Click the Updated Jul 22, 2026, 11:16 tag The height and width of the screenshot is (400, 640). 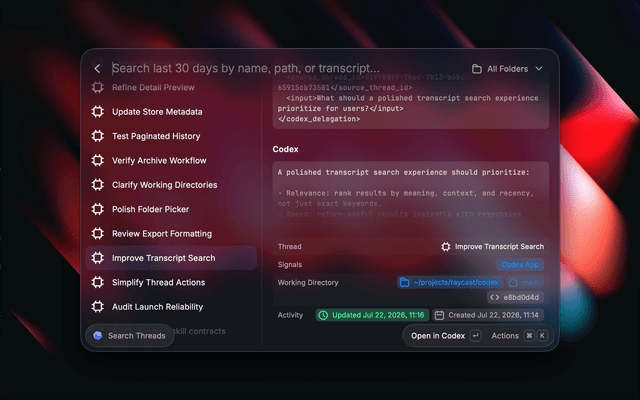(x=372, y=315)
